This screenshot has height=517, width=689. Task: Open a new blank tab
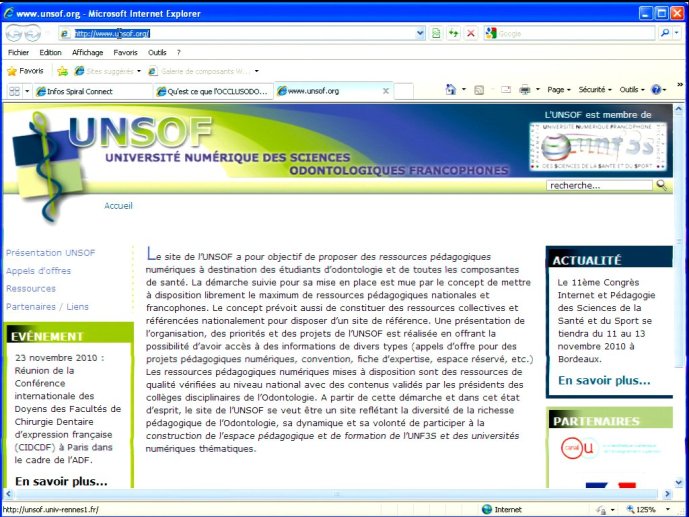(x=403, y=91)
